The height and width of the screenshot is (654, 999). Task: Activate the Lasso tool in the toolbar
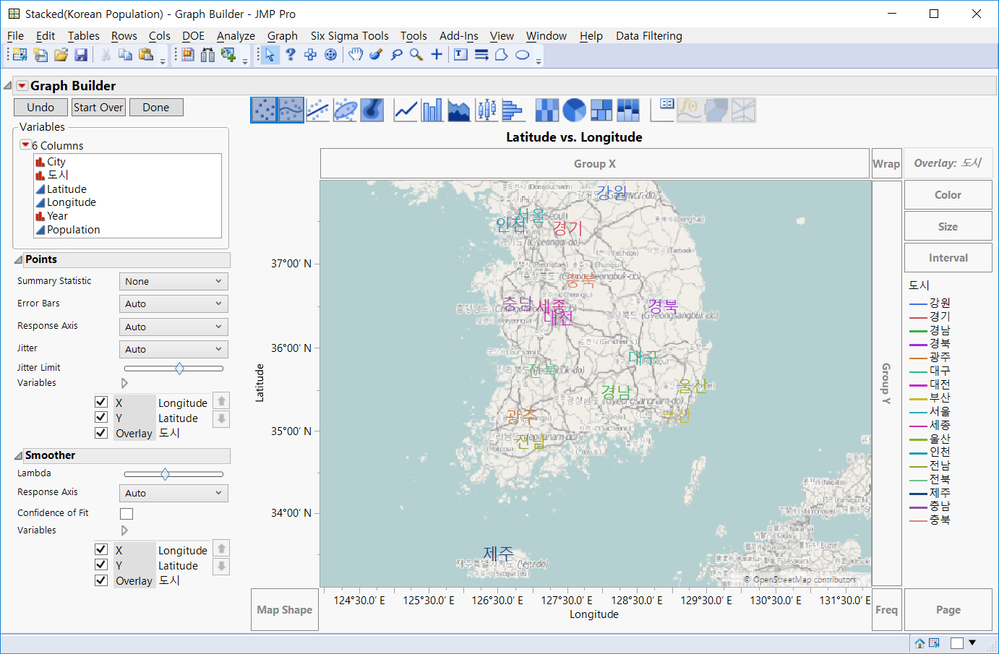coord(397,55)
